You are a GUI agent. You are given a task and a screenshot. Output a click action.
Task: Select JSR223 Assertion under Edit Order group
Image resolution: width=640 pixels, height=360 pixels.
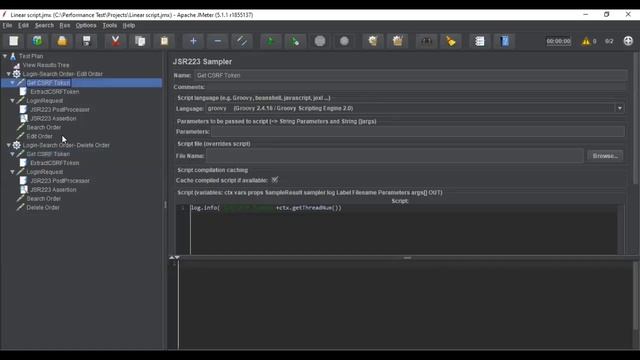pyautogui.click(x=53, y=118)
